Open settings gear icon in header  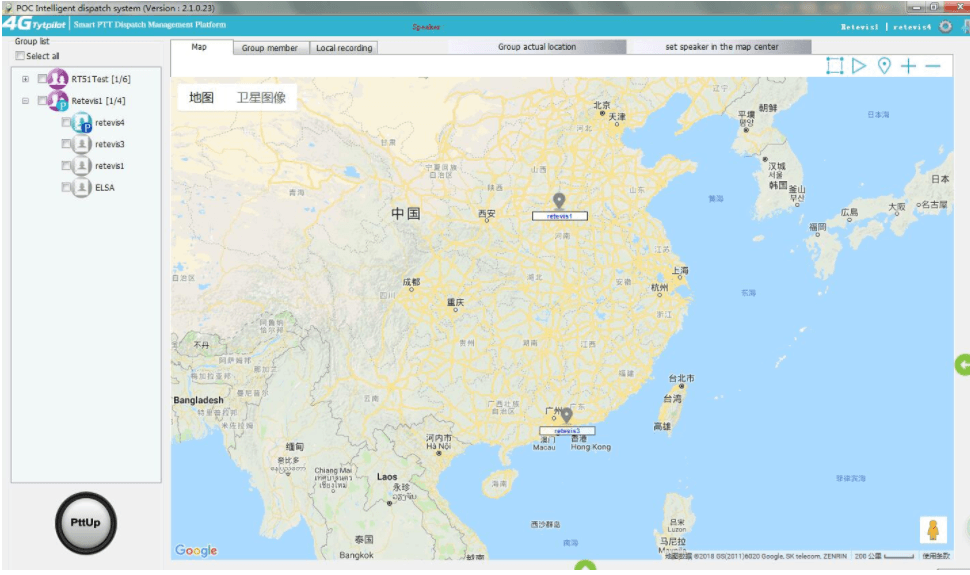[945, 26]
